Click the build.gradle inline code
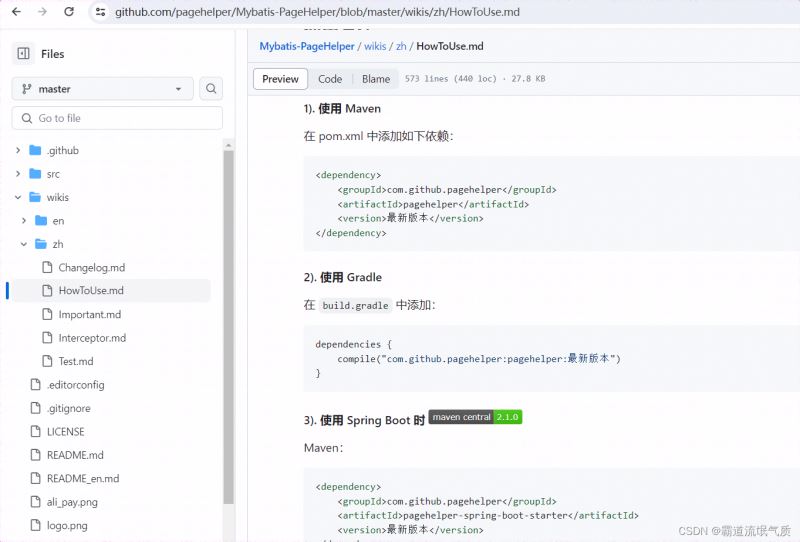 355,306
